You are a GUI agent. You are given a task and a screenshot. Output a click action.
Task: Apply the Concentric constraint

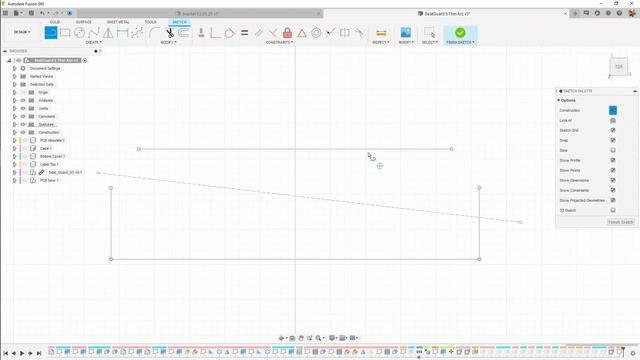click(316, 33)
